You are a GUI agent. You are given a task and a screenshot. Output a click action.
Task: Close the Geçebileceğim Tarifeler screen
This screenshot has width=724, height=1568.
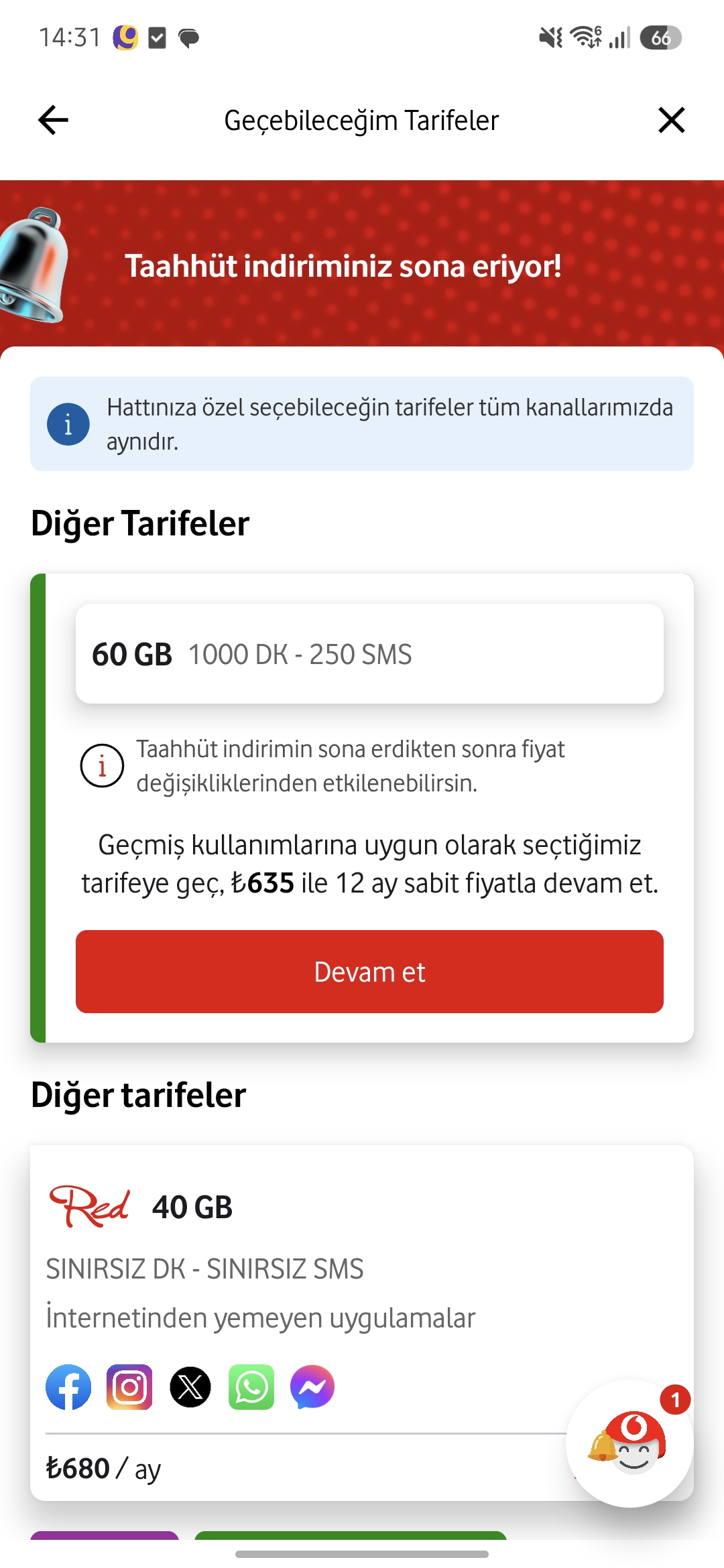click(x=671, y=121)
